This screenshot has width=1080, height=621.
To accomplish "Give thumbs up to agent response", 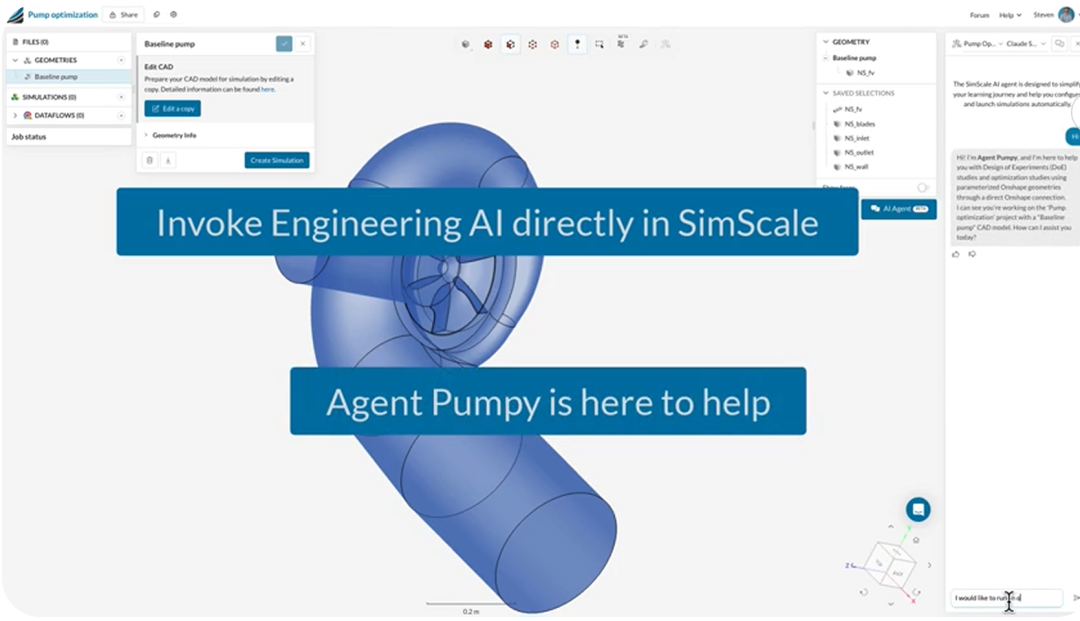I will [x=956, y=255].
